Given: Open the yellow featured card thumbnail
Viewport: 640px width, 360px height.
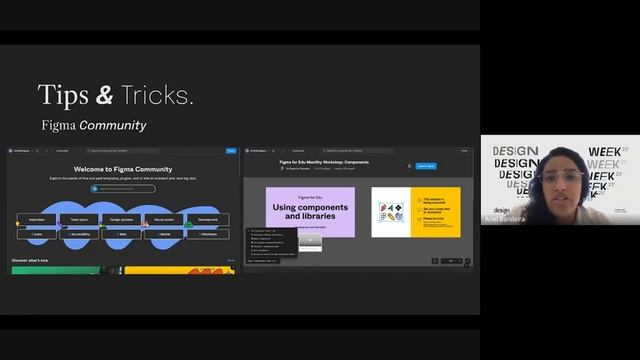Looking at the screenshot, I should coord(180,270).
